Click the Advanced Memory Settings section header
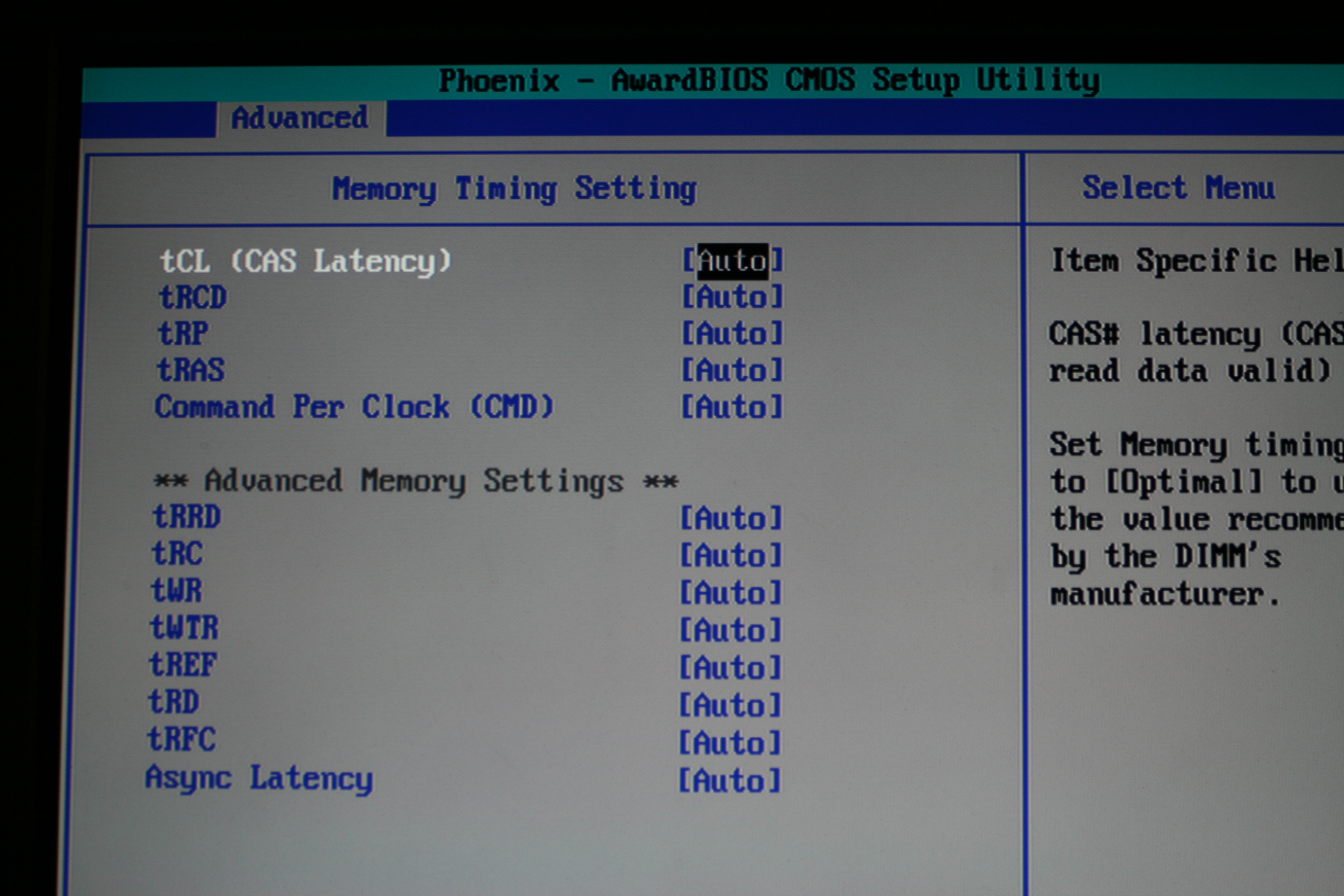Screen dimensions: 1344x896 point(416,481)
